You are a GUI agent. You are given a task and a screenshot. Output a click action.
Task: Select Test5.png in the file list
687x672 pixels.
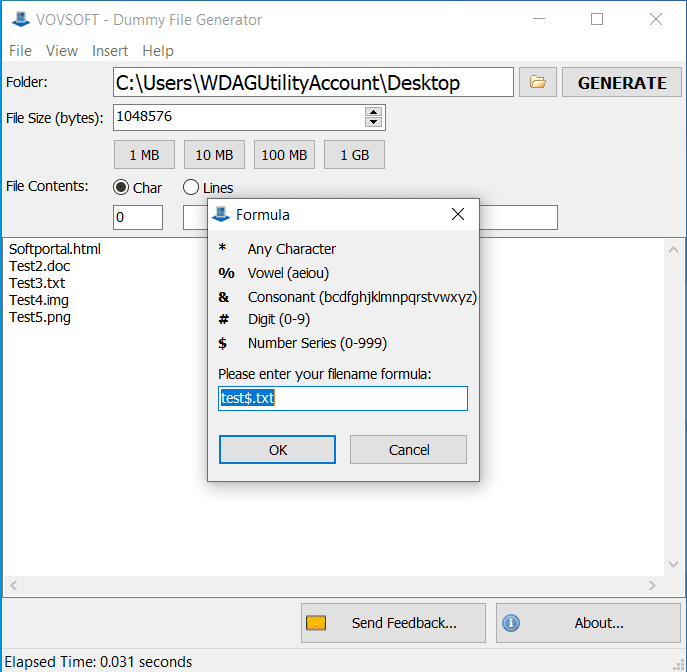click(x=39, y=317)
